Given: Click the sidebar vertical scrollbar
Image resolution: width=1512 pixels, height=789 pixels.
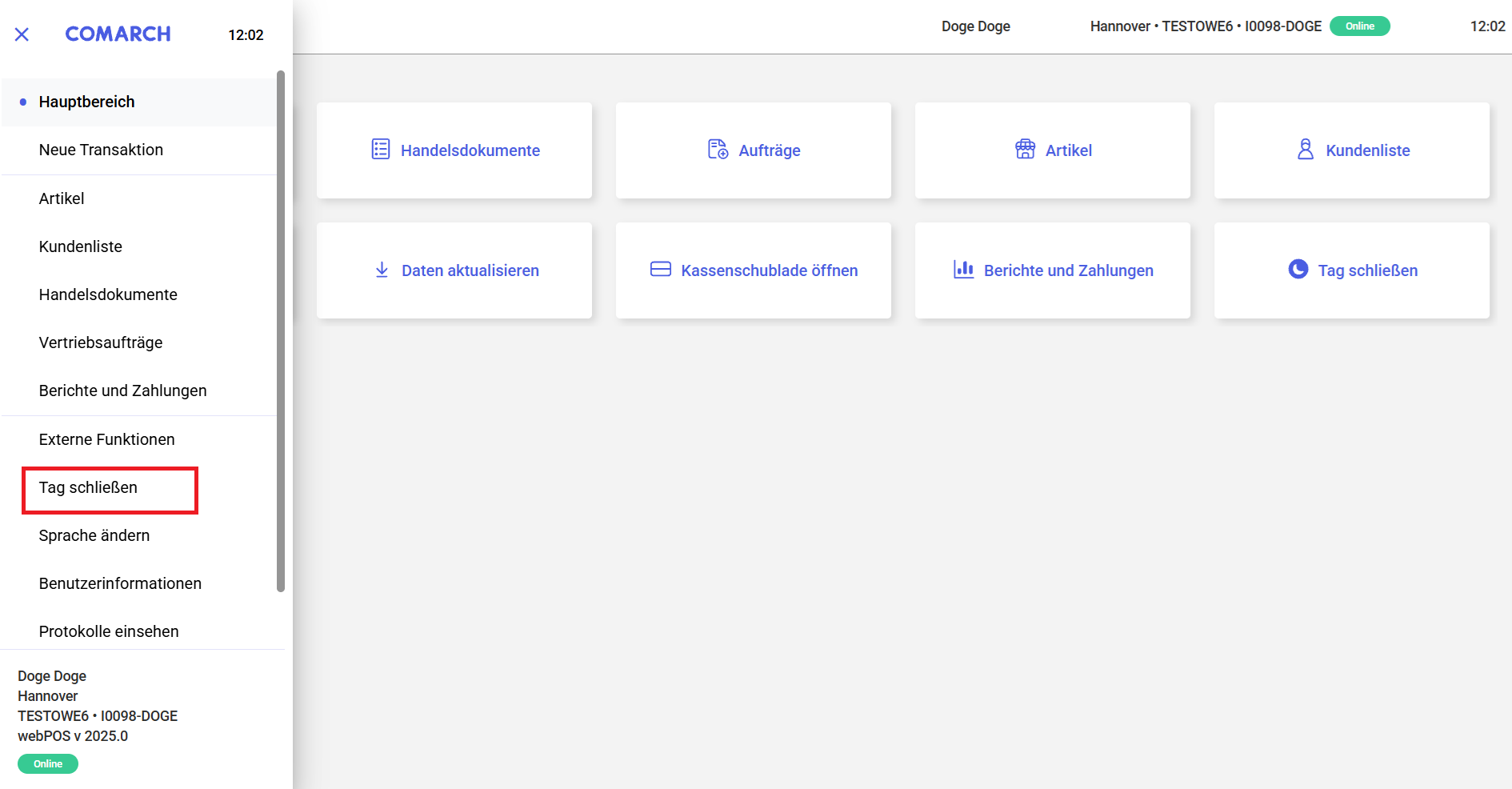Looking at the screenshot, I should [x=281, y=331].
